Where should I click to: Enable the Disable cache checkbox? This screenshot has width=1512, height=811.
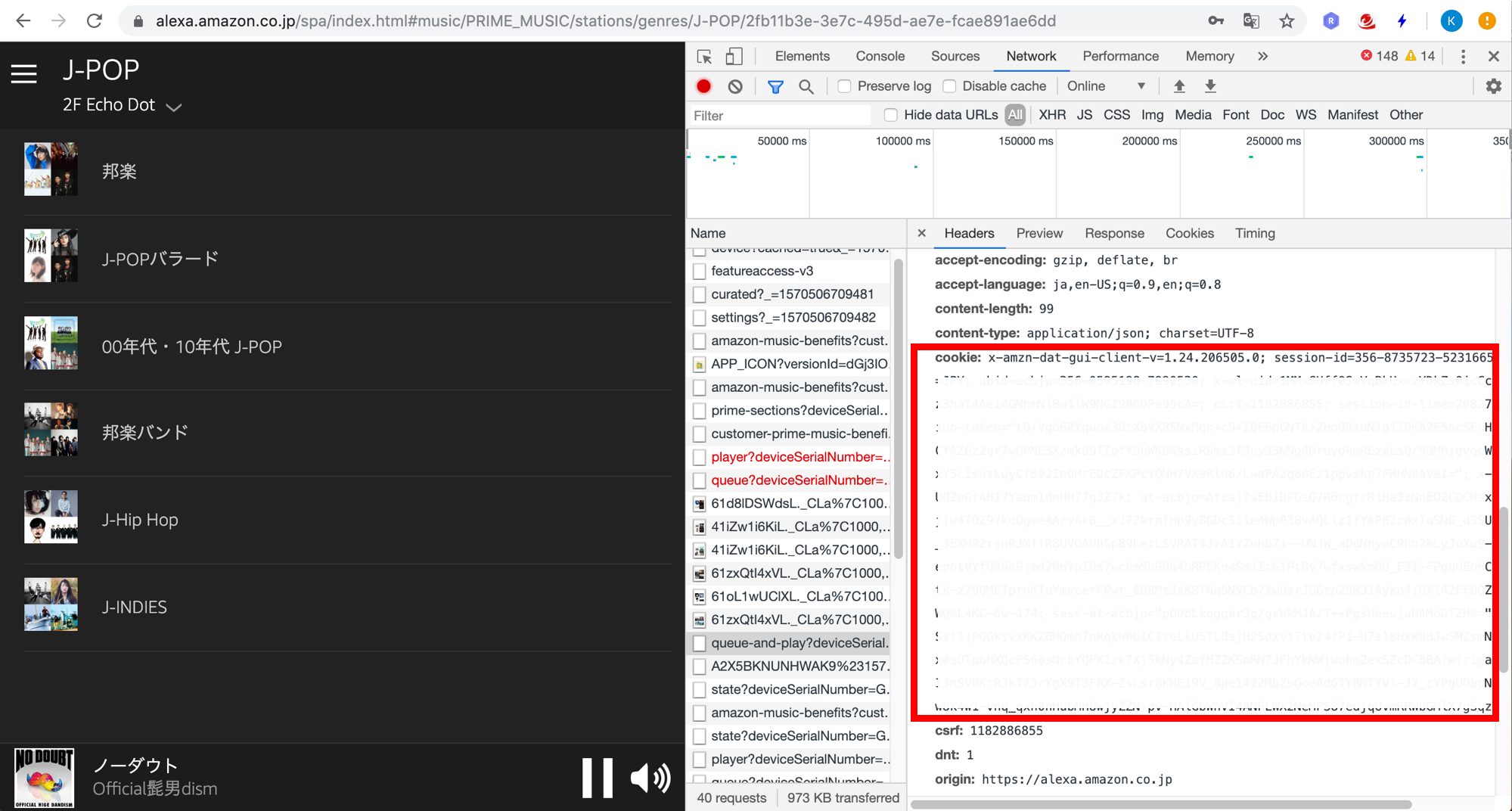[949, 86]
